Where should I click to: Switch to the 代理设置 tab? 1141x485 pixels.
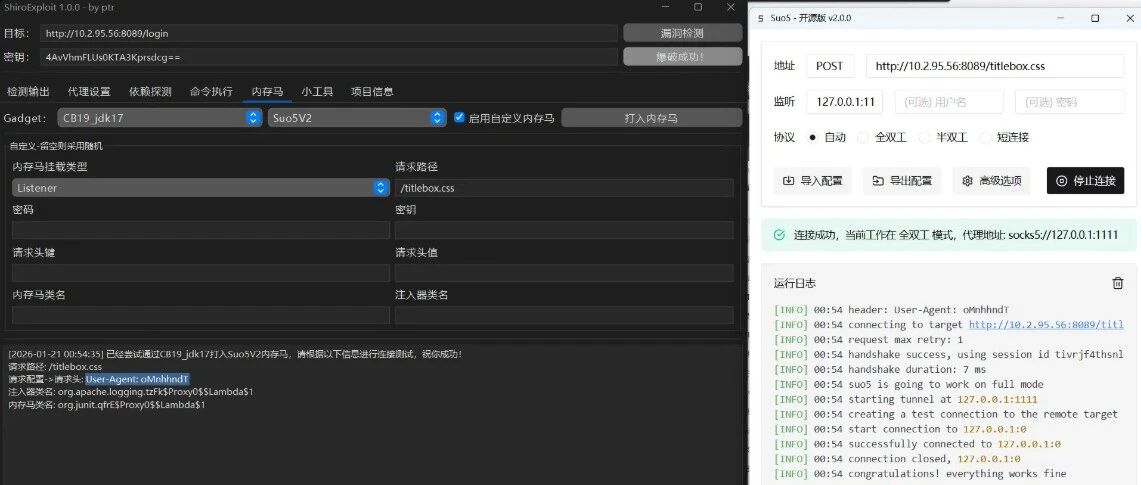click(x=89, y=92)
